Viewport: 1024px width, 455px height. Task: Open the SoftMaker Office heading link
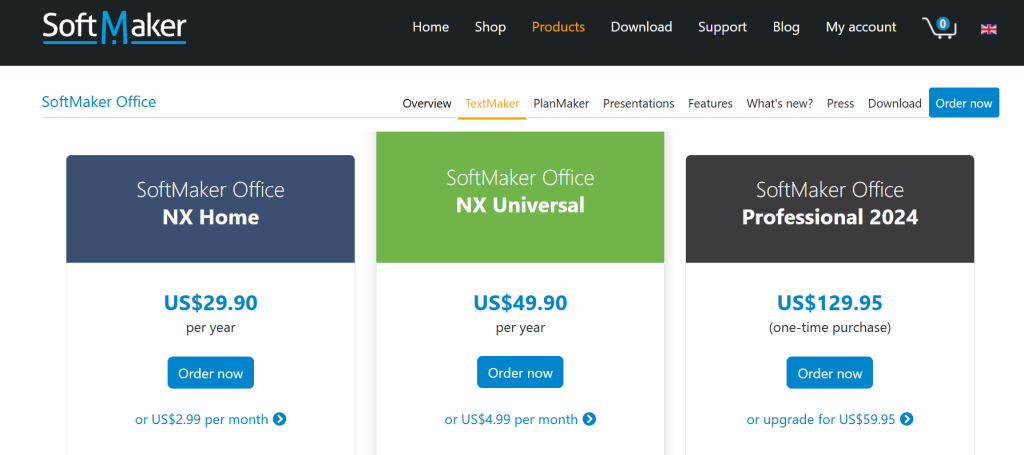(99, 102)
